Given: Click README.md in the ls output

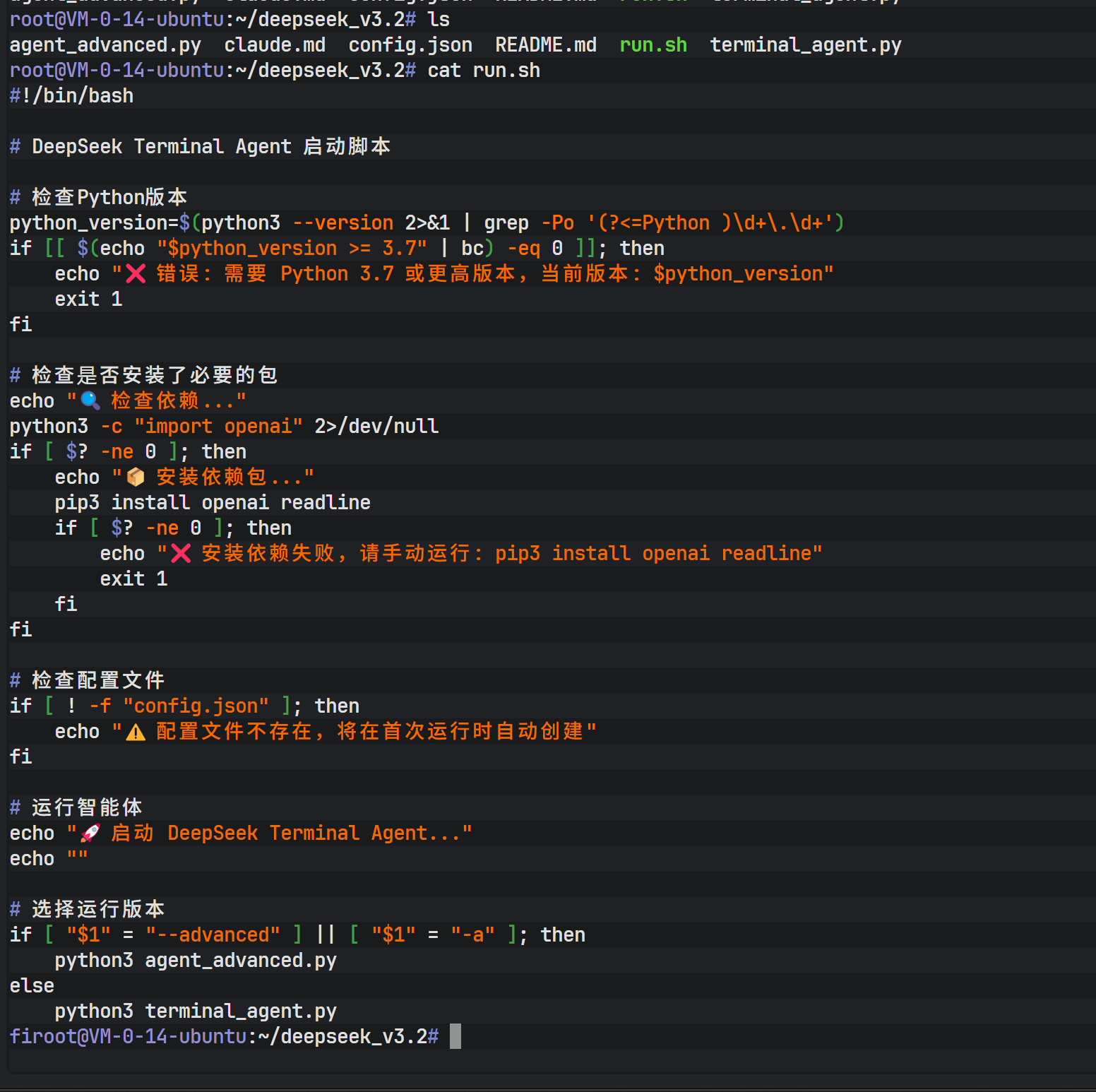Looking at the screenshot, I should [x=545, y=45].
